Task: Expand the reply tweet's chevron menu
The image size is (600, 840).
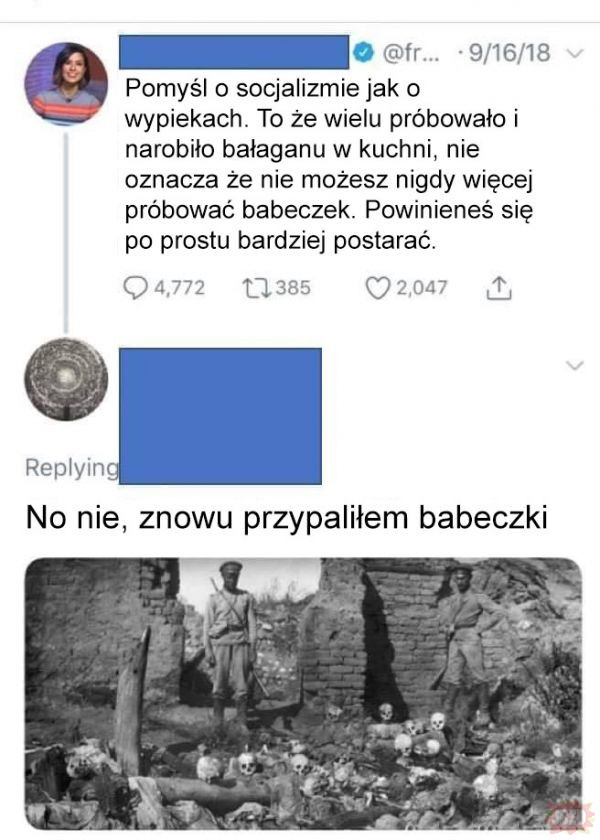Action: click(x=575, y=366)
